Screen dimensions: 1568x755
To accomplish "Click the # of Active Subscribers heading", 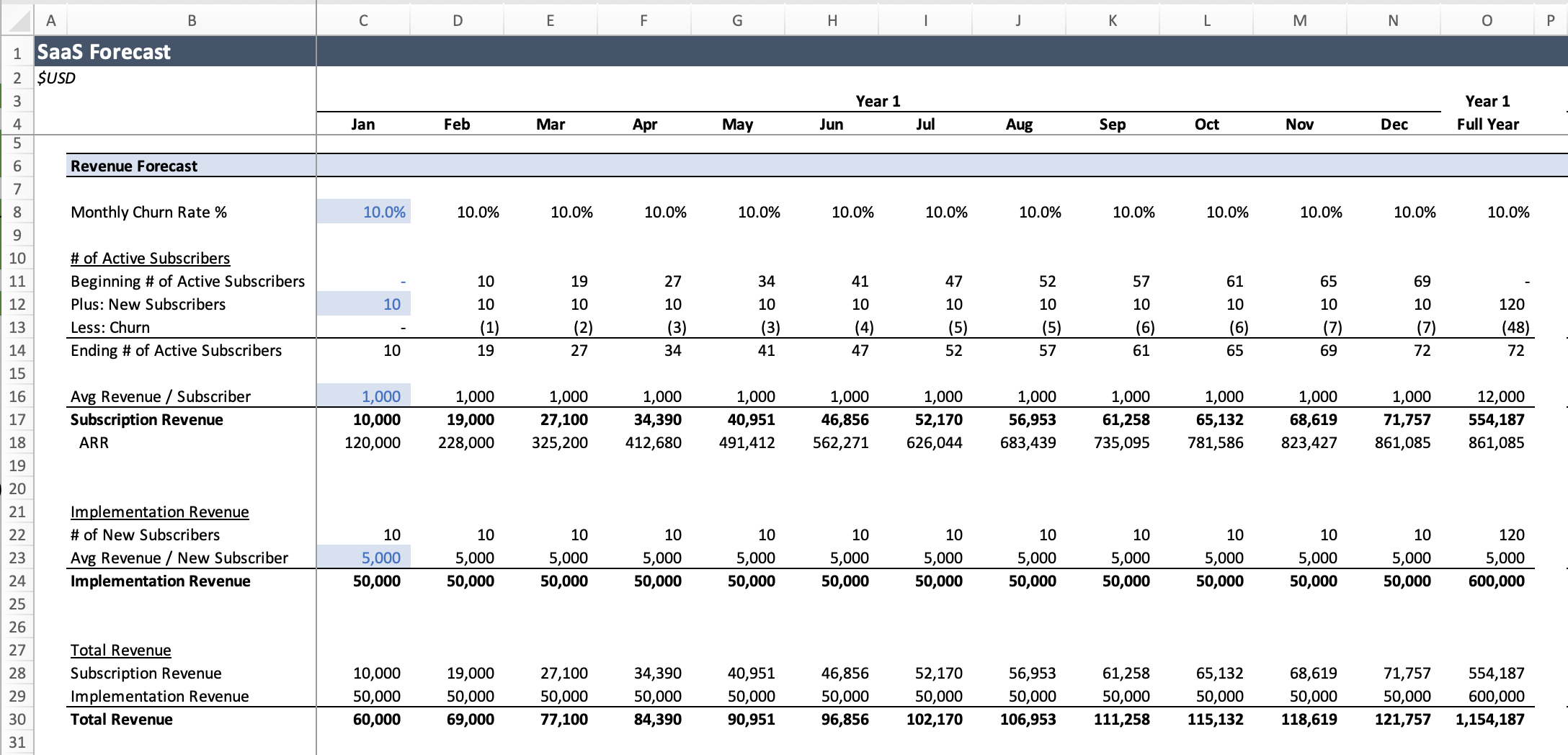I will [x=149, y=258].
